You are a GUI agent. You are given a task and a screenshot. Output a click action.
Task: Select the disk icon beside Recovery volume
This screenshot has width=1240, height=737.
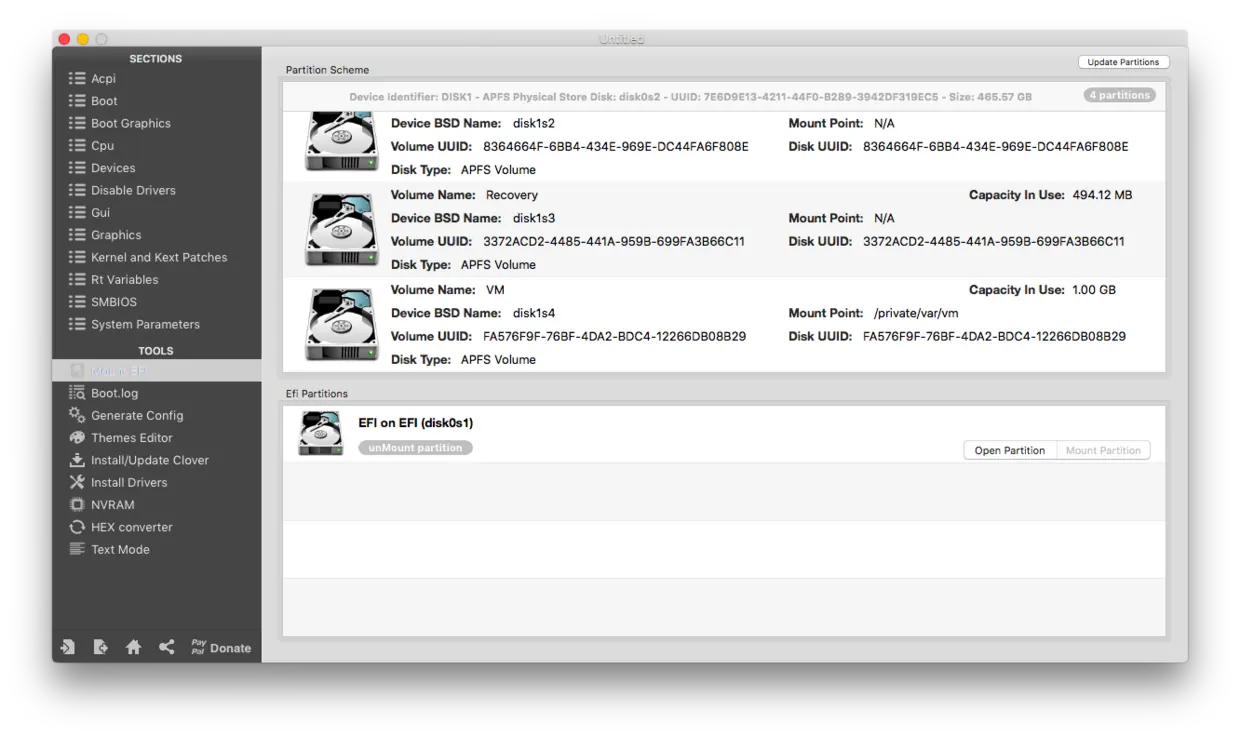pyautogui.click(x=340, y=230)
